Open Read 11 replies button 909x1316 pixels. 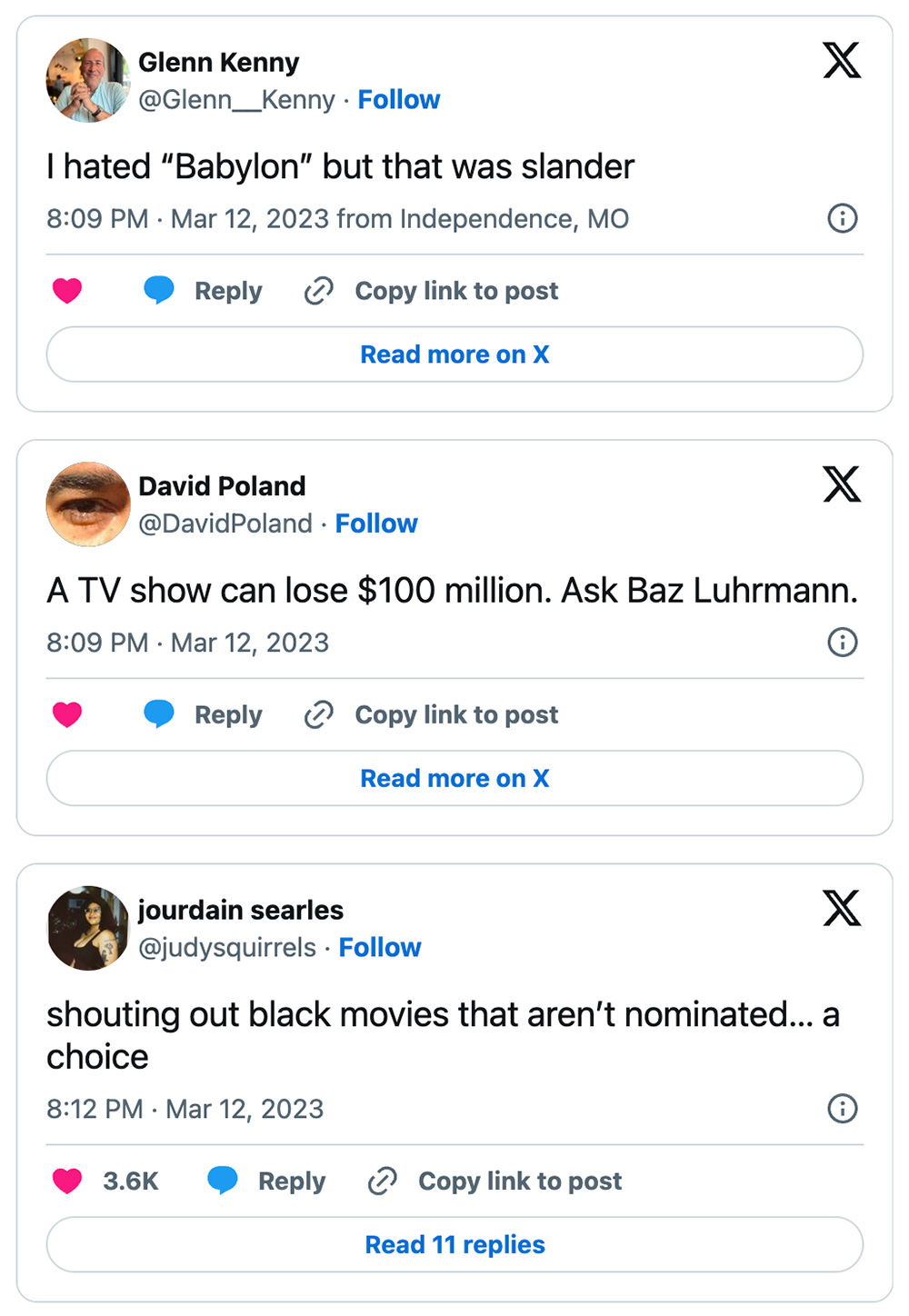coord(454,1244)
